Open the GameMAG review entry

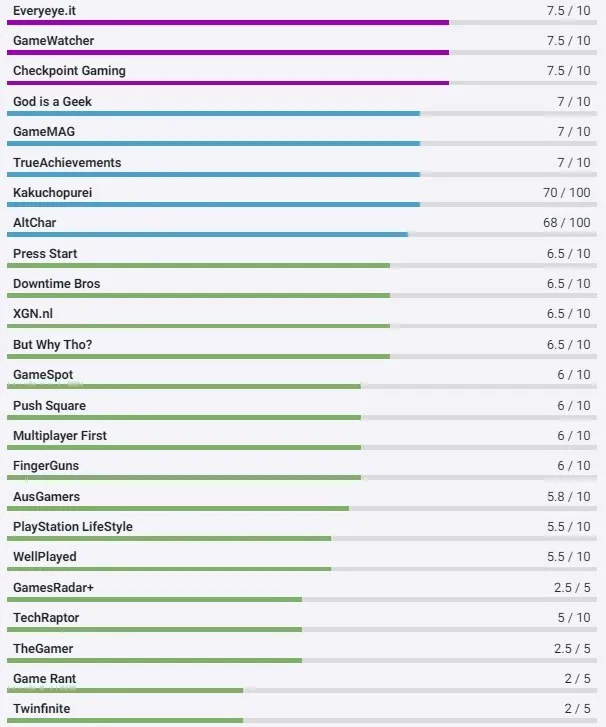click(x=44, y=132)
